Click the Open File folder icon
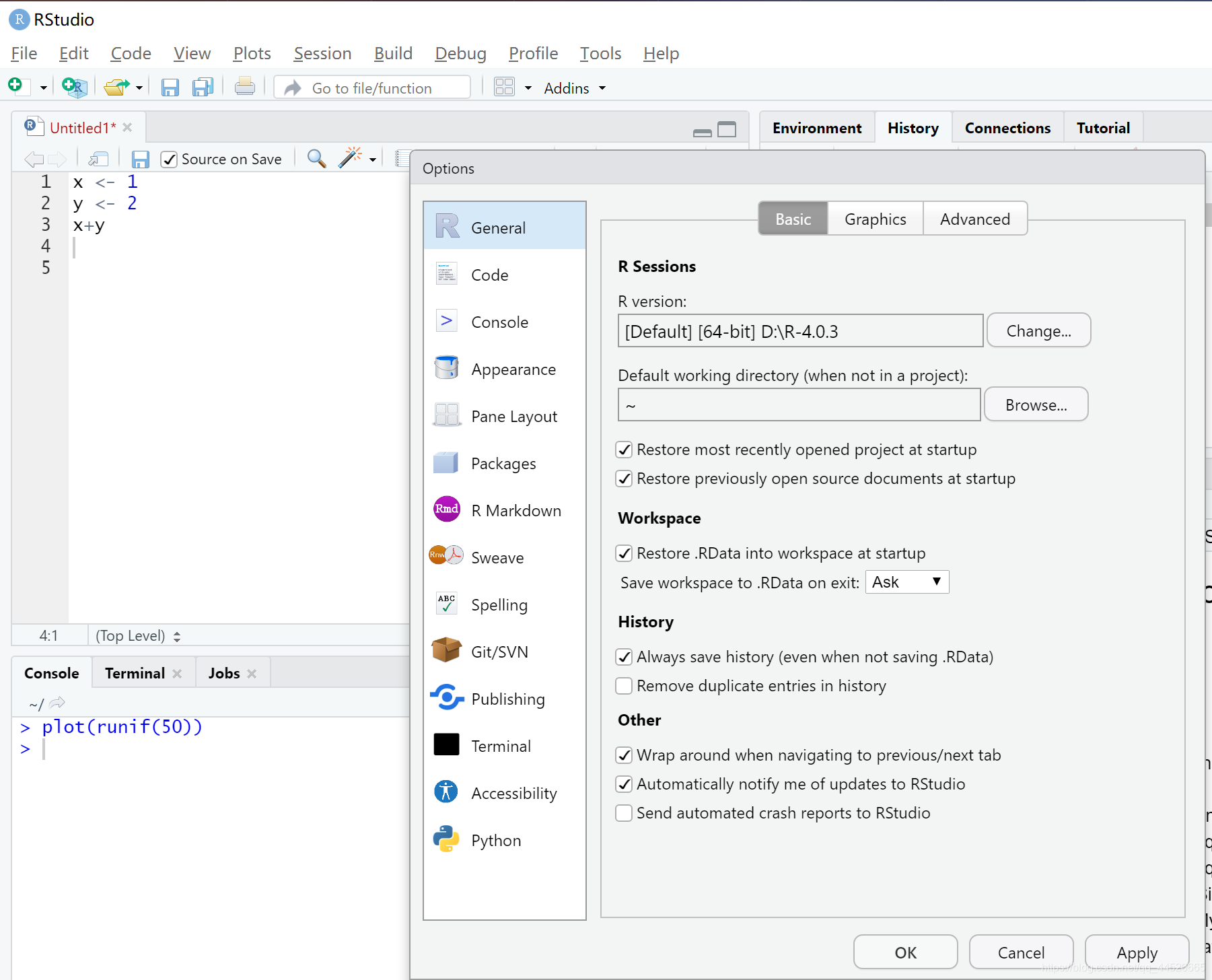Image resolution: width=1212 pixels, height=980 pixels. [x=116, y=87]
